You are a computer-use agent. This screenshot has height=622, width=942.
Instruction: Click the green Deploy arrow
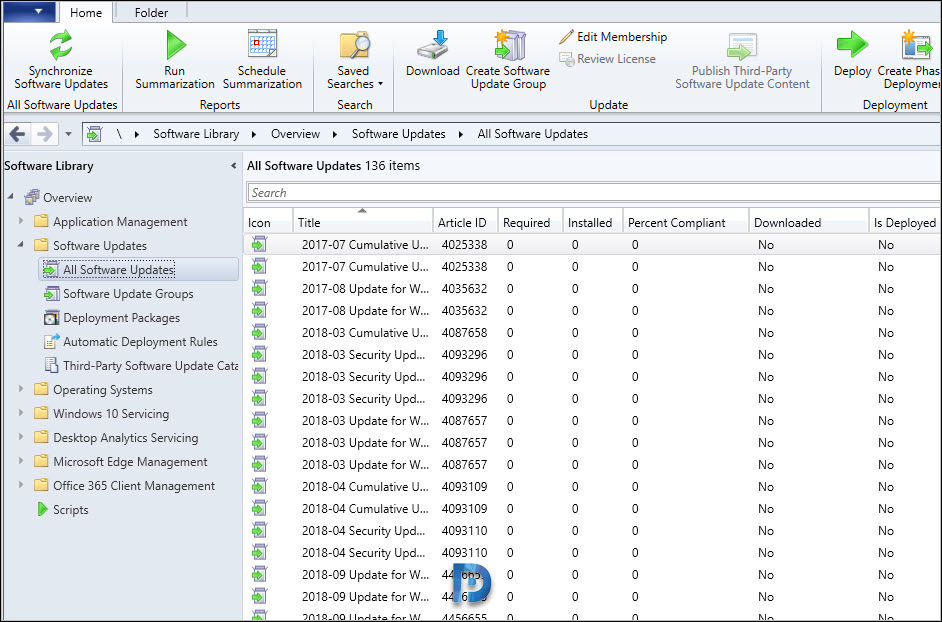click(852, 44)
